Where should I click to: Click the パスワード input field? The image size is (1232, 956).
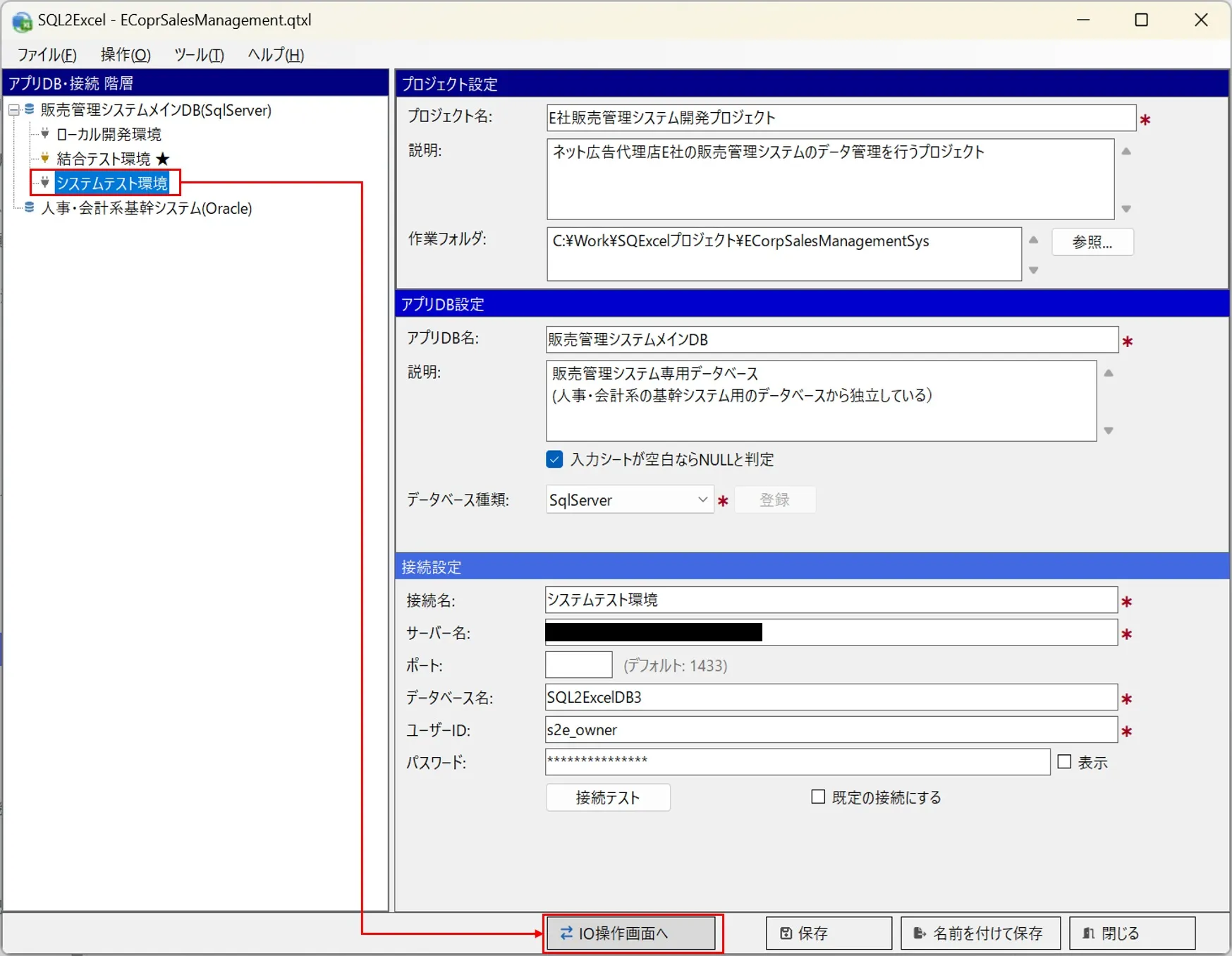798,762
